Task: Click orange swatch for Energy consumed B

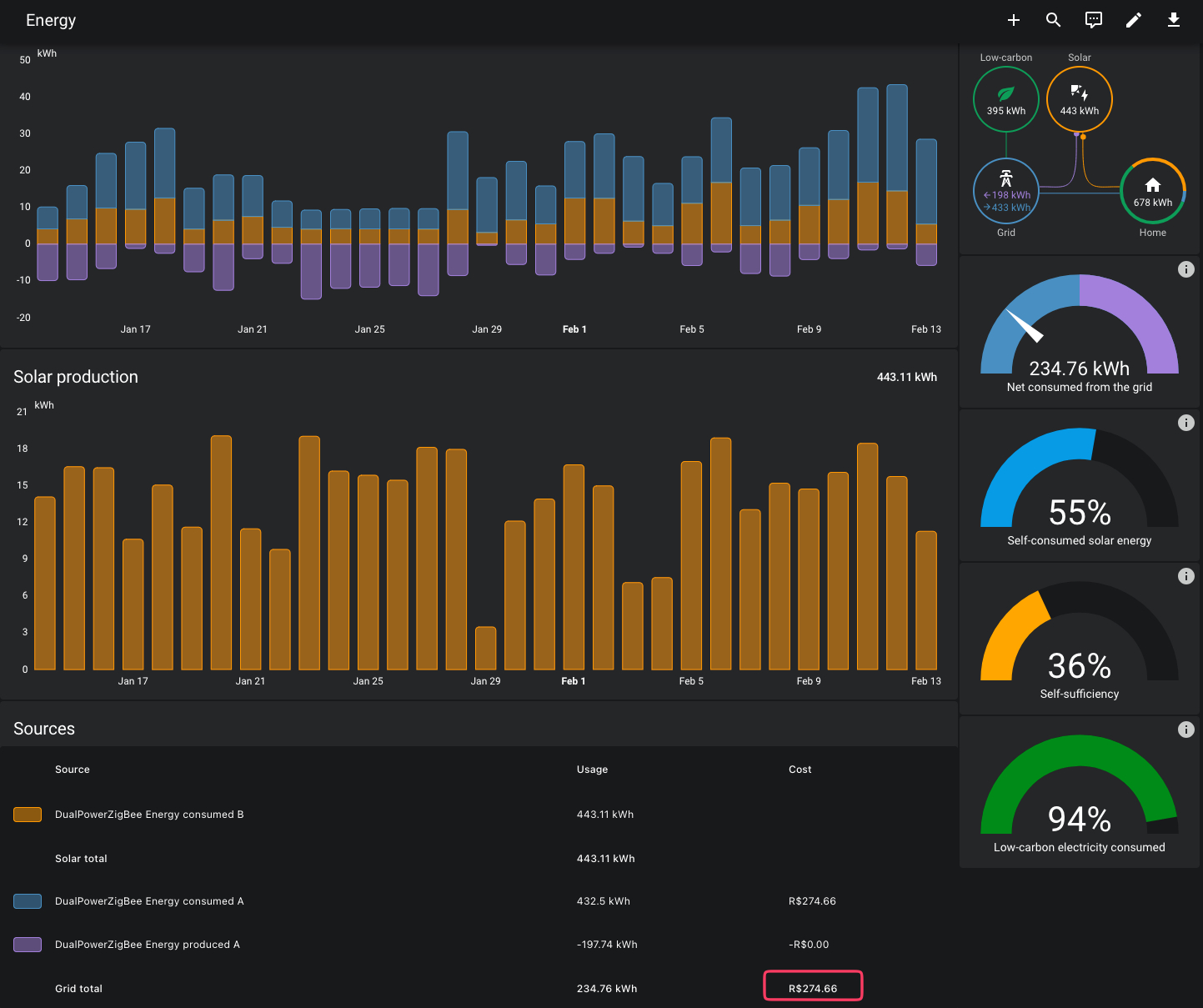Action: click(28, 815)
